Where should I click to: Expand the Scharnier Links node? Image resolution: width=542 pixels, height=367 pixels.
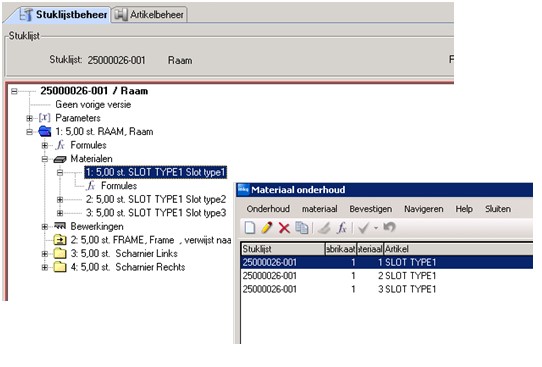click(45, 254)
